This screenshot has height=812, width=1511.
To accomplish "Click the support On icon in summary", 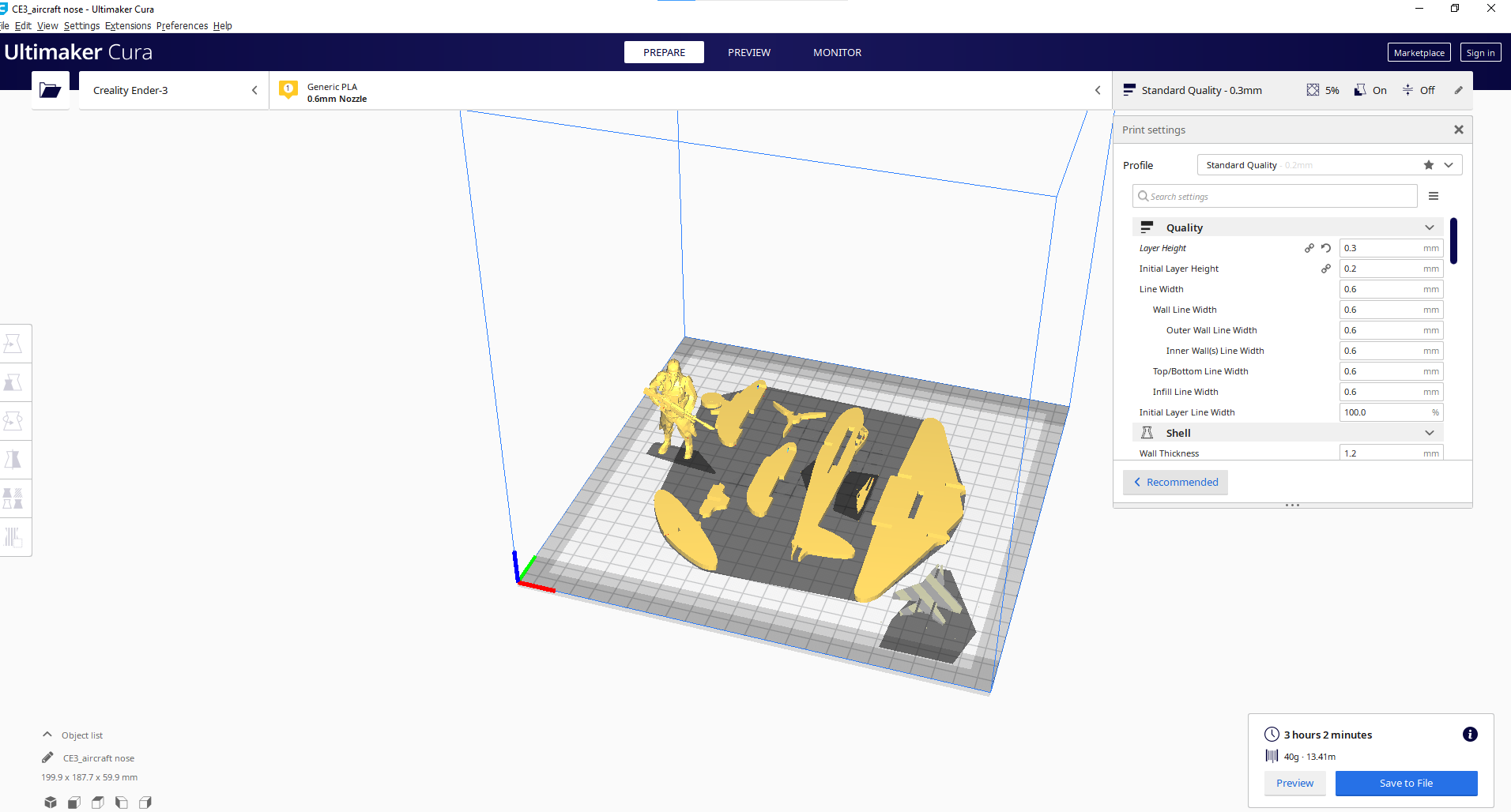I will [1360, 90].
